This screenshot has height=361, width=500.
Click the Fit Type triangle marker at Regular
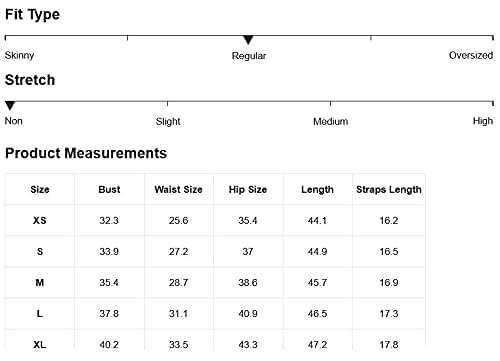pos(248,40)
